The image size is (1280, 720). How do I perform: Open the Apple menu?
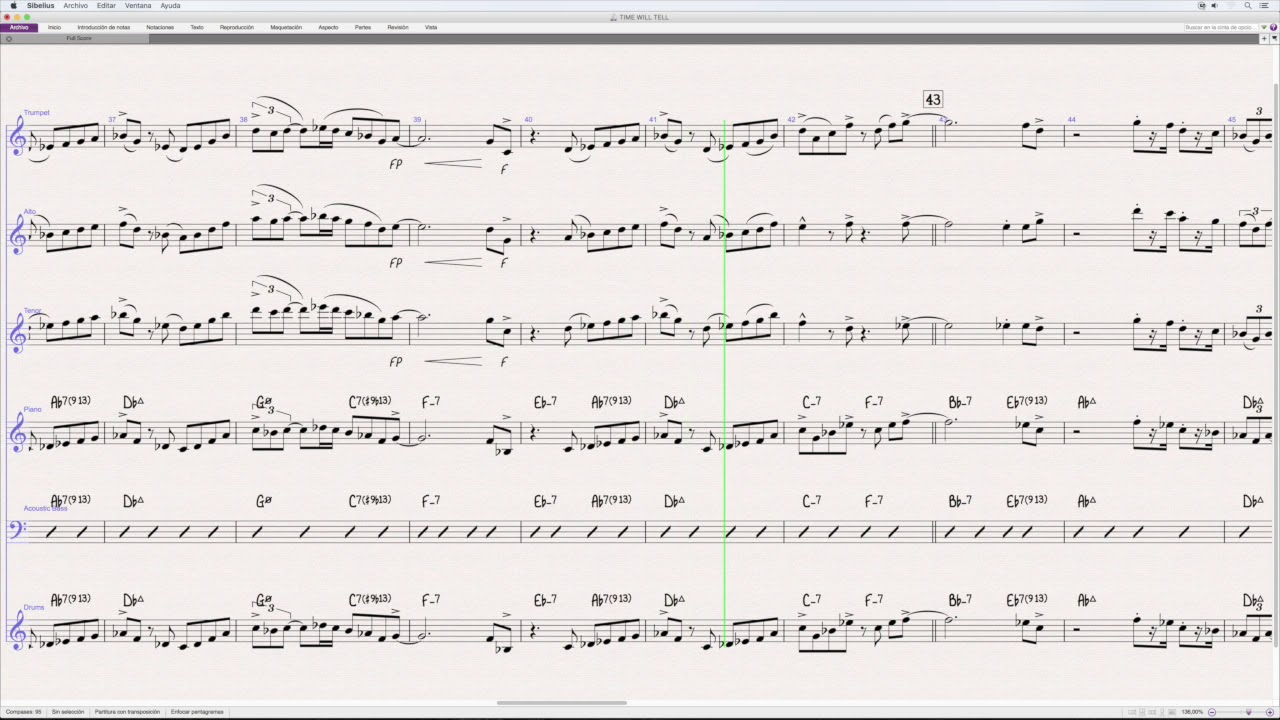tap(13, 5)
